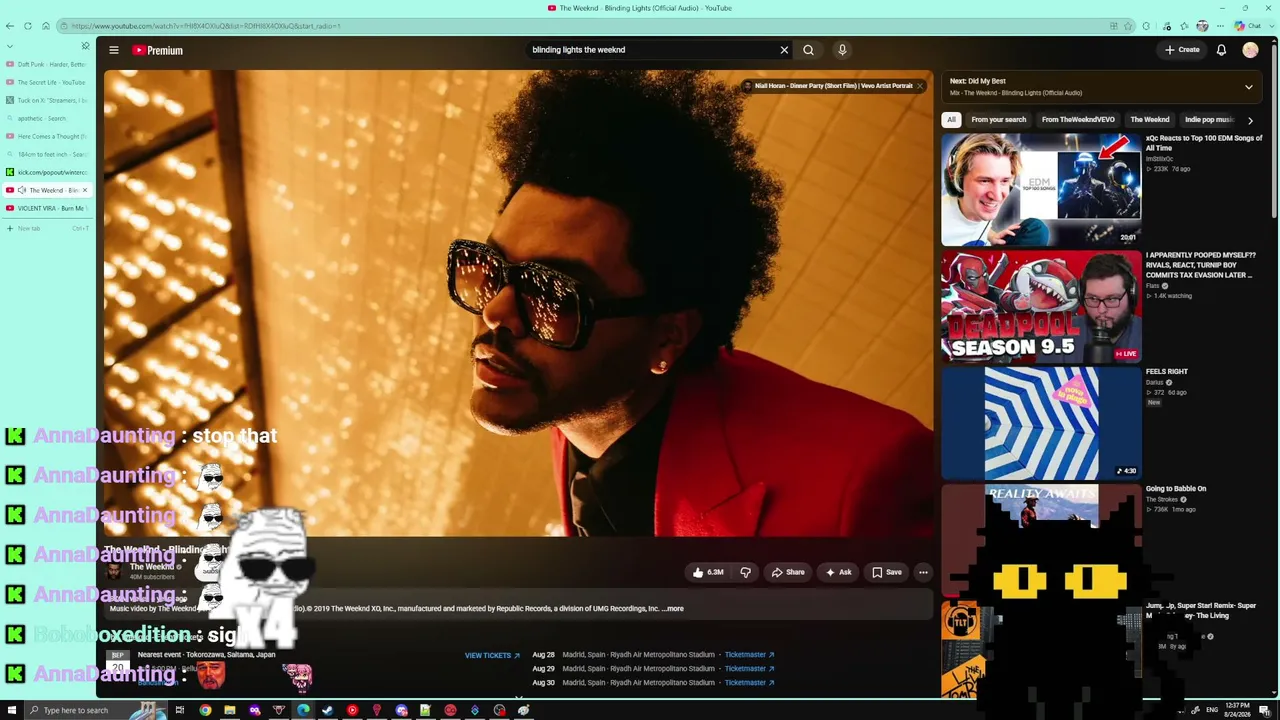Open xQc Reacts to Top 100 EDM thumbnail
The image size is (1280, 720).
pyautogui.click(x=1041, y=190)
